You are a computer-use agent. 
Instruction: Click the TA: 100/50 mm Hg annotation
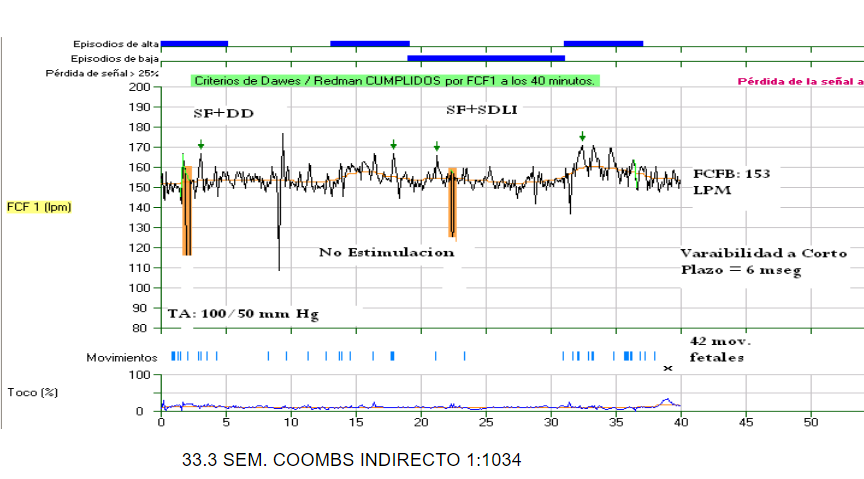coord(242,314)
